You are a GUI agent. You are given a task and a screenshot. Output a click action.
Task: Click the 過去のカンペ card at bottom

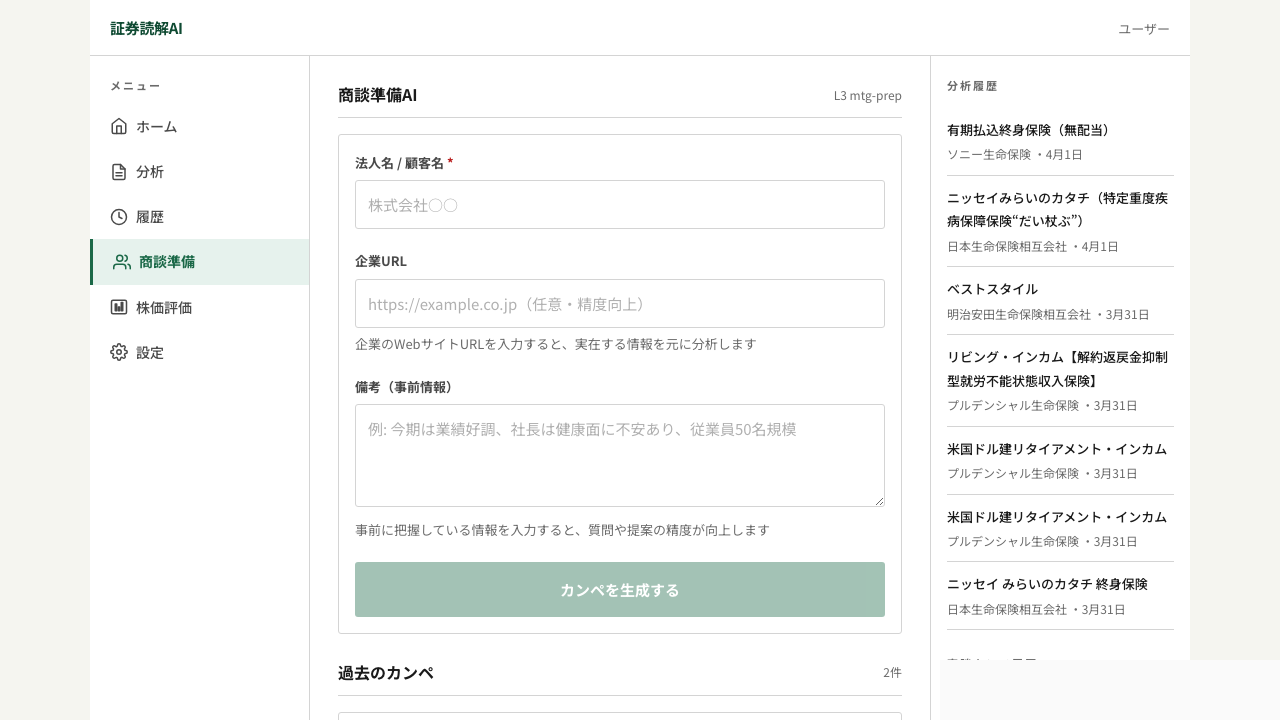coord(620,716)
